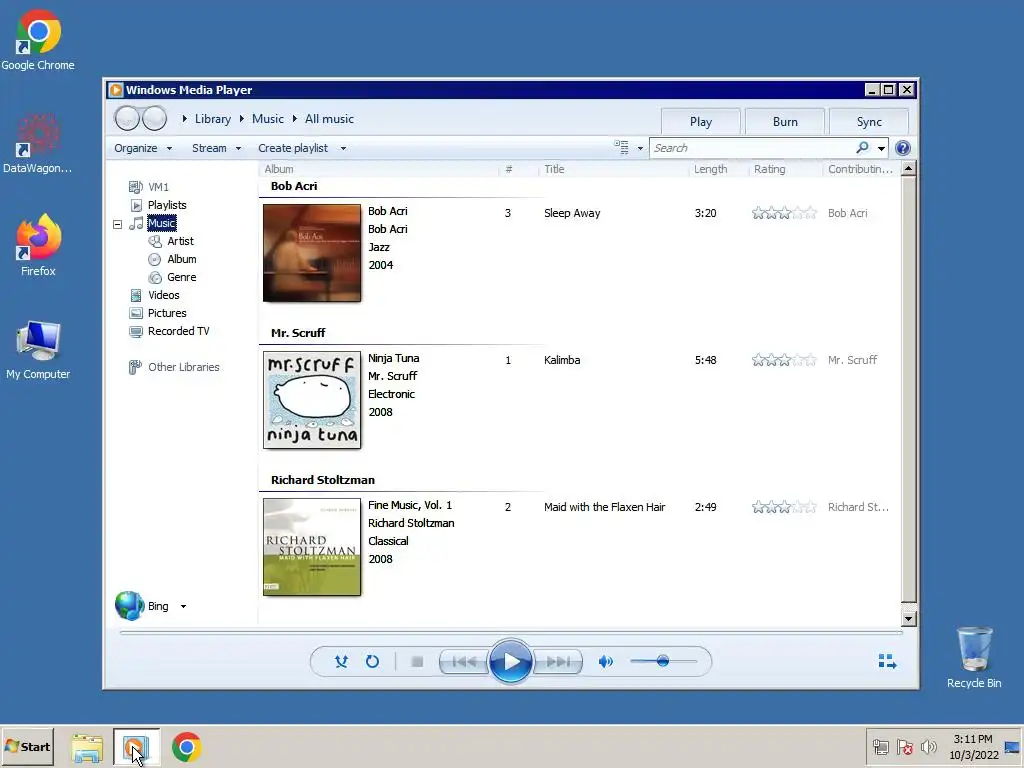Select the Sleep Away track
The width and height of the screenshot is (1024, 768).
(x=572, y=213)
